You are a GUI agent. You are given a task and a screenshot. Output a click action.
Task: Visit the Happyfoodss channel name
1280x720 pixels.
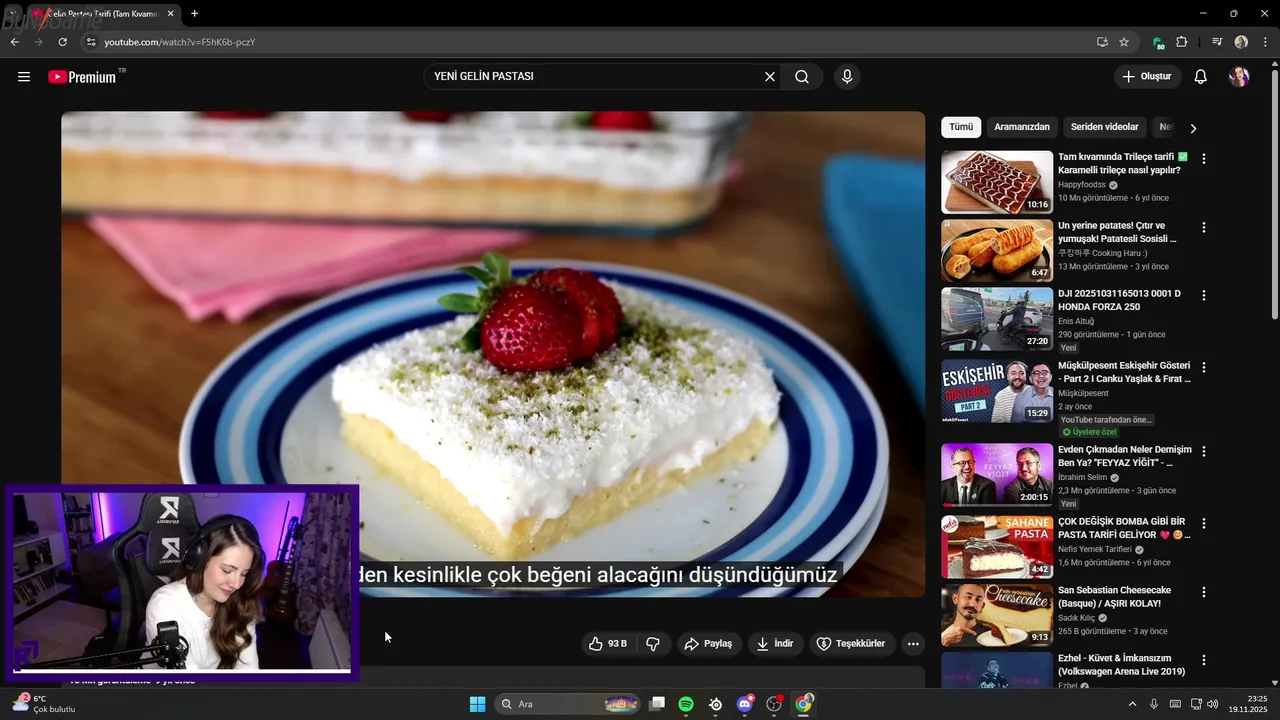click(1082, 185)
